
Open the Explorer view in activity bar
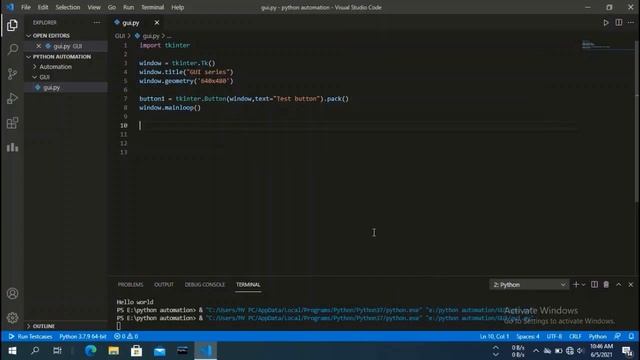click(12, 25)
